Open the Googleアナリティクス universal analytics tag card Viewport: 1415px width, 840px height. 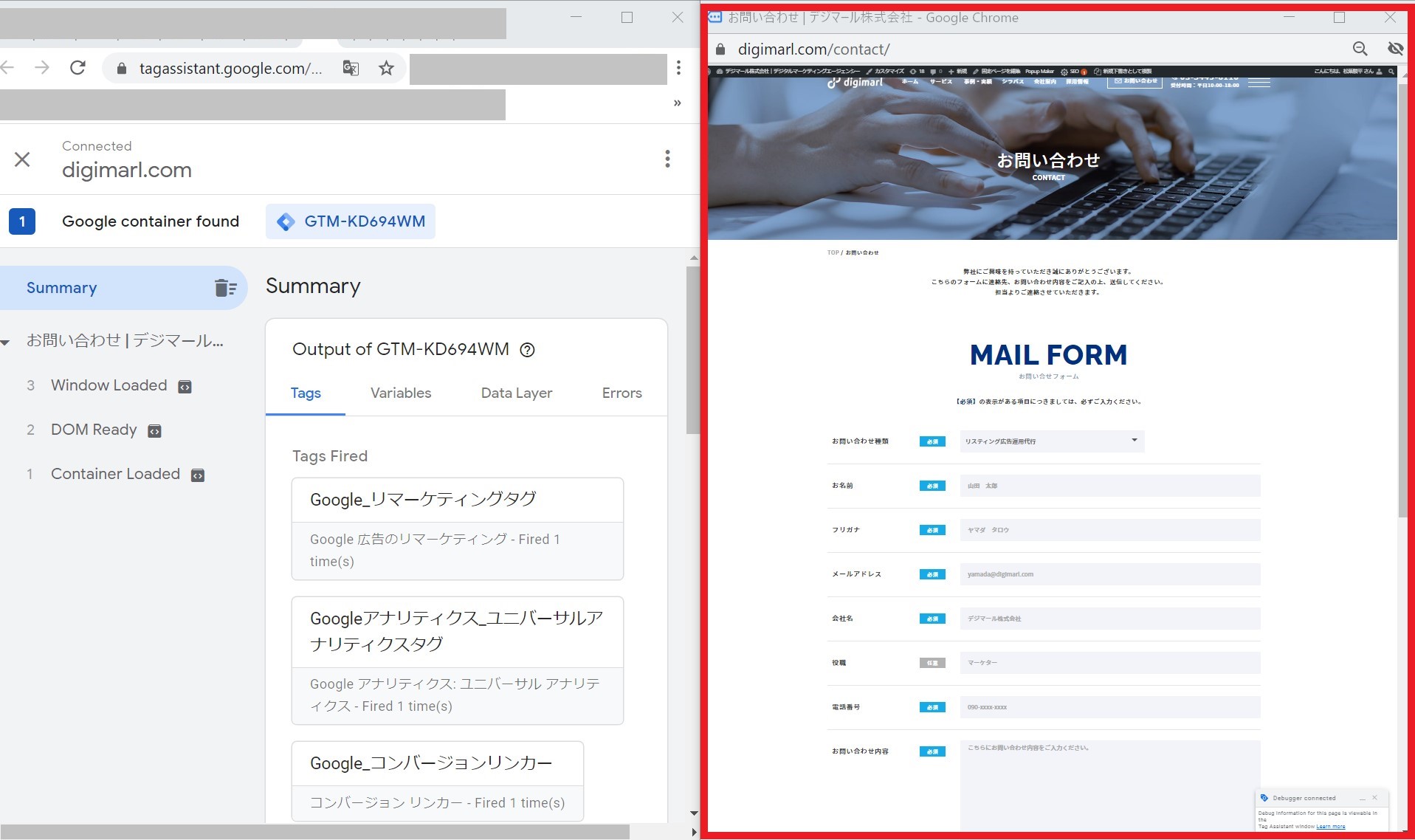pyautogui.click(x=458, y=661)
